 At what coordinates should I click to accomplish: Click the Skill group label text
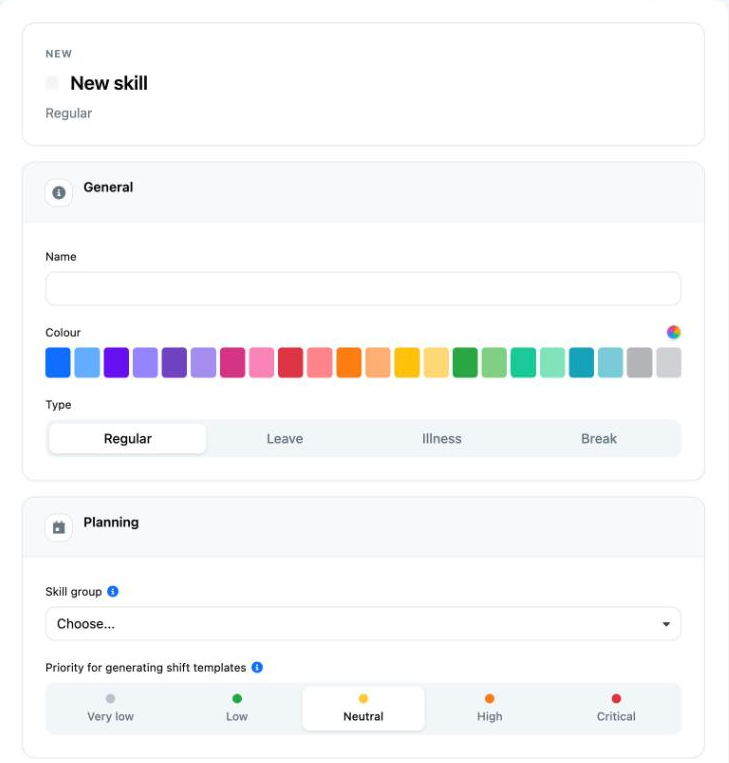73,592
